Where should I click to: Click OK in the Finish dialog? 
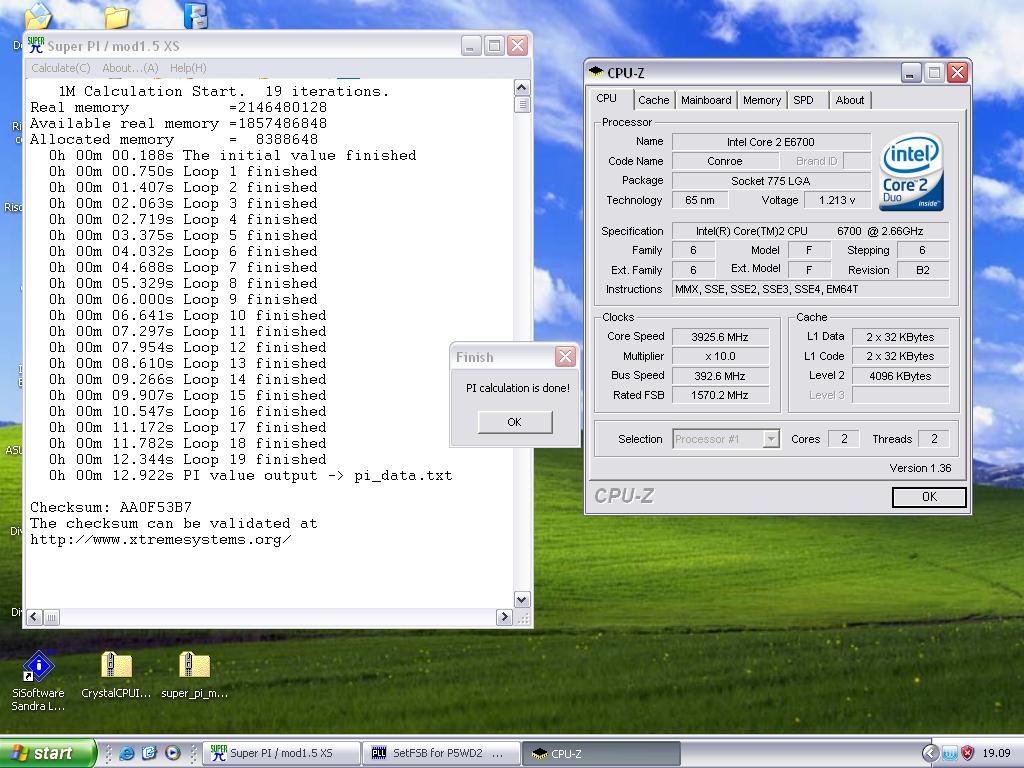(x=515, y=422)
